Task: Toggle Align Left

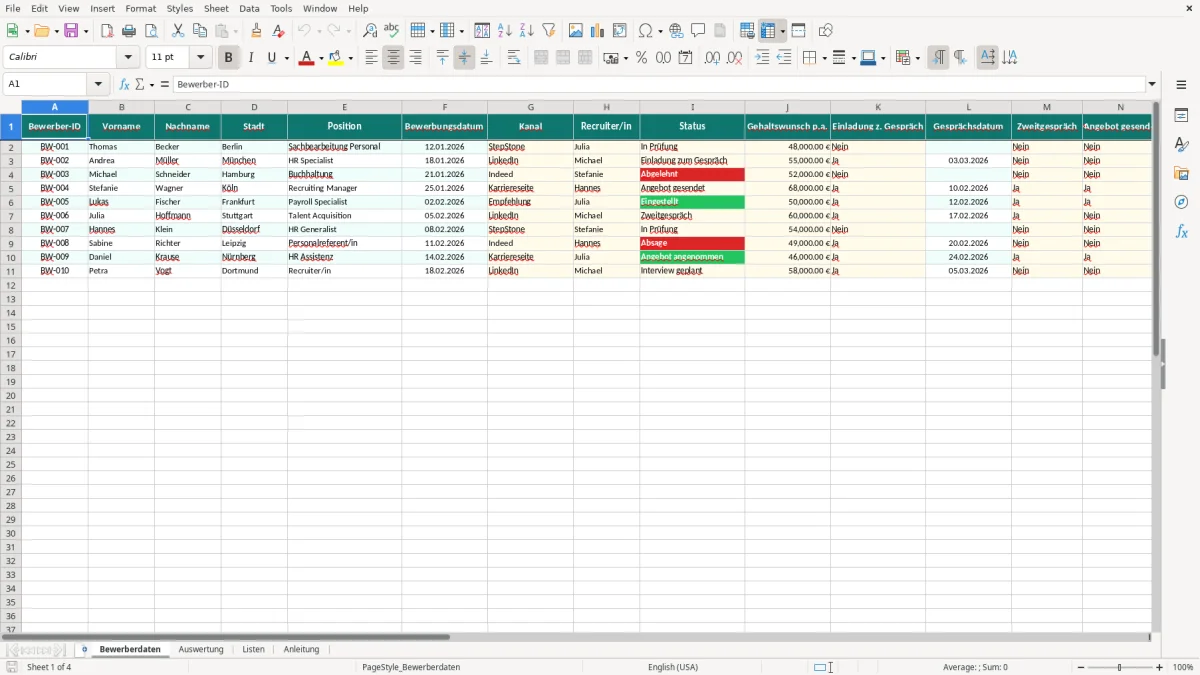Action: [371, 58]
